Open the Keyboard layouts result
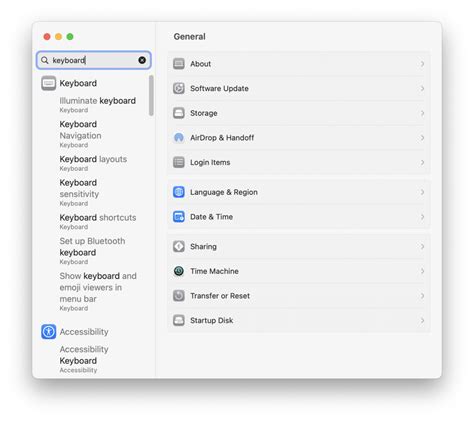474x421 pixels. coord(93,163)
